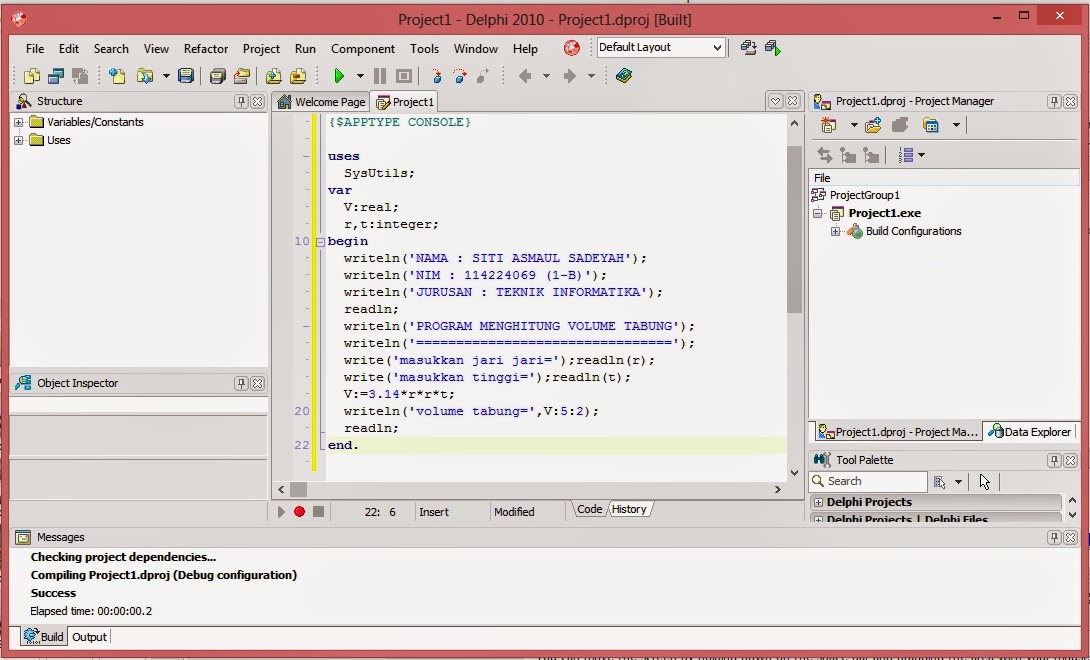
Task: Switch to the Output messages tab
Action: coord(89,636)
